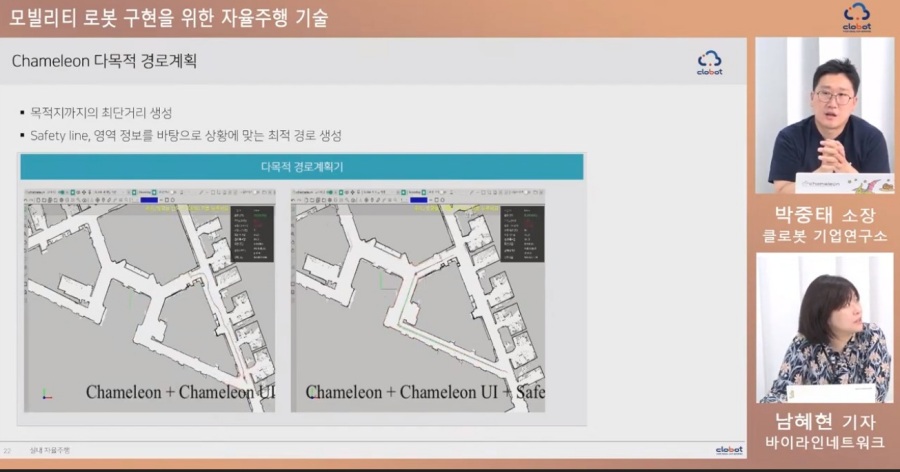The image size is (900, 472).
Task: Select the blue color swatch in right map toolbar
Action: point(418,200)
